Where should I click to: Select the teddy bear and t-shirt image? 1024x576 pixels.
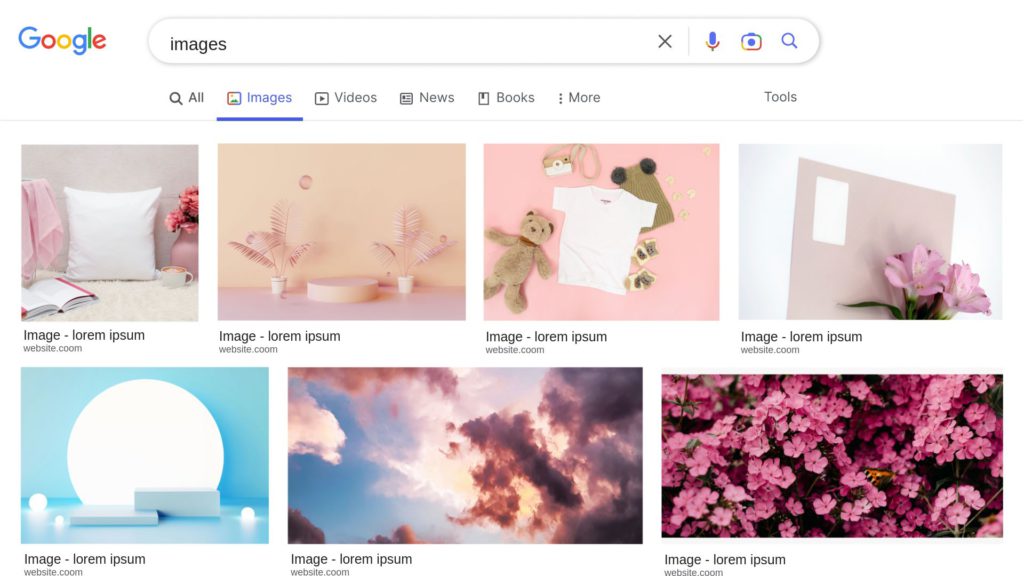tap(601, 232)
